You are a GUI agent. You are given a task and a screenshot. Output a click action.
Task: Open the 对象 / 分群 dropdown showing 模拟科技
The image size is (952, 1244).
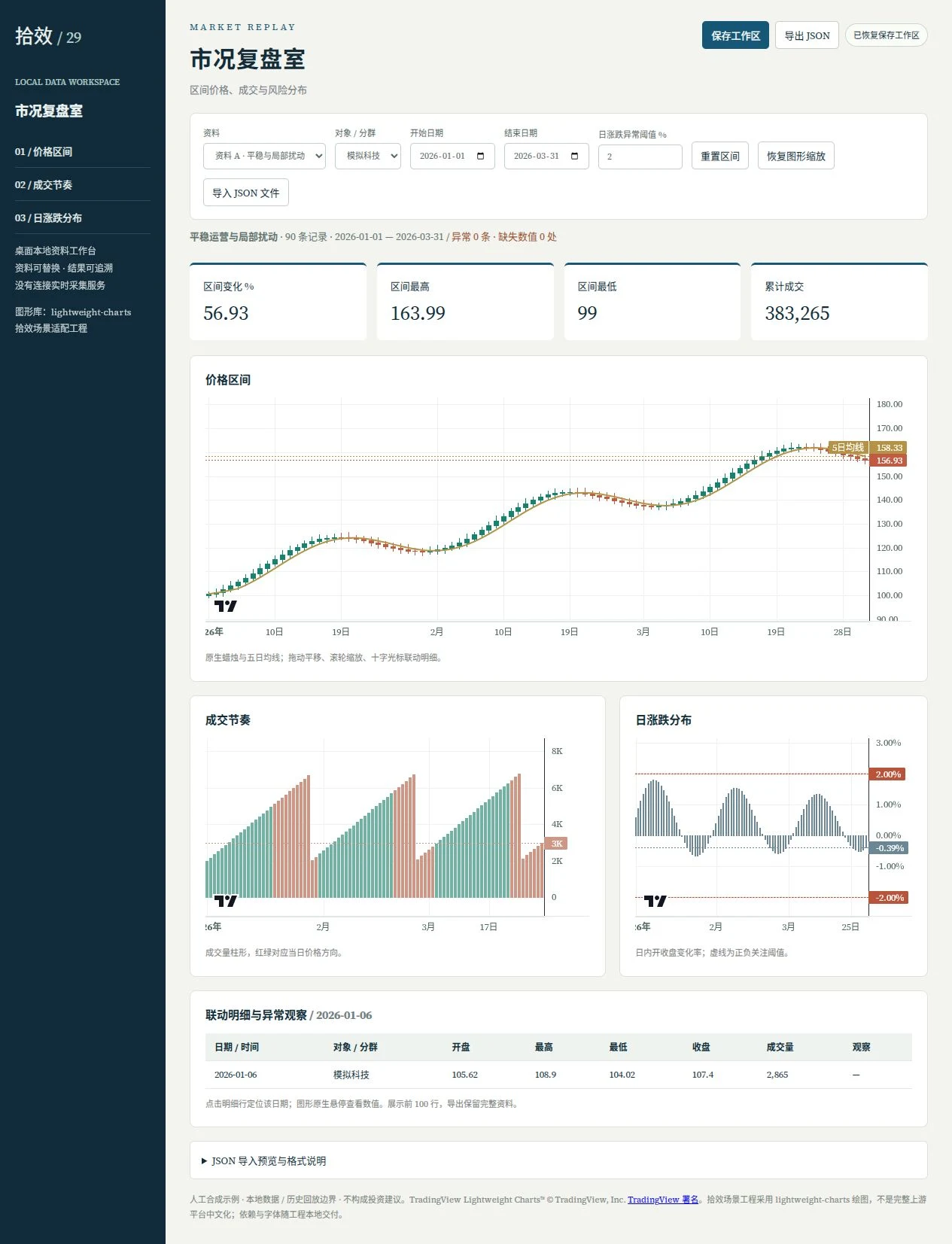point(368,157)
